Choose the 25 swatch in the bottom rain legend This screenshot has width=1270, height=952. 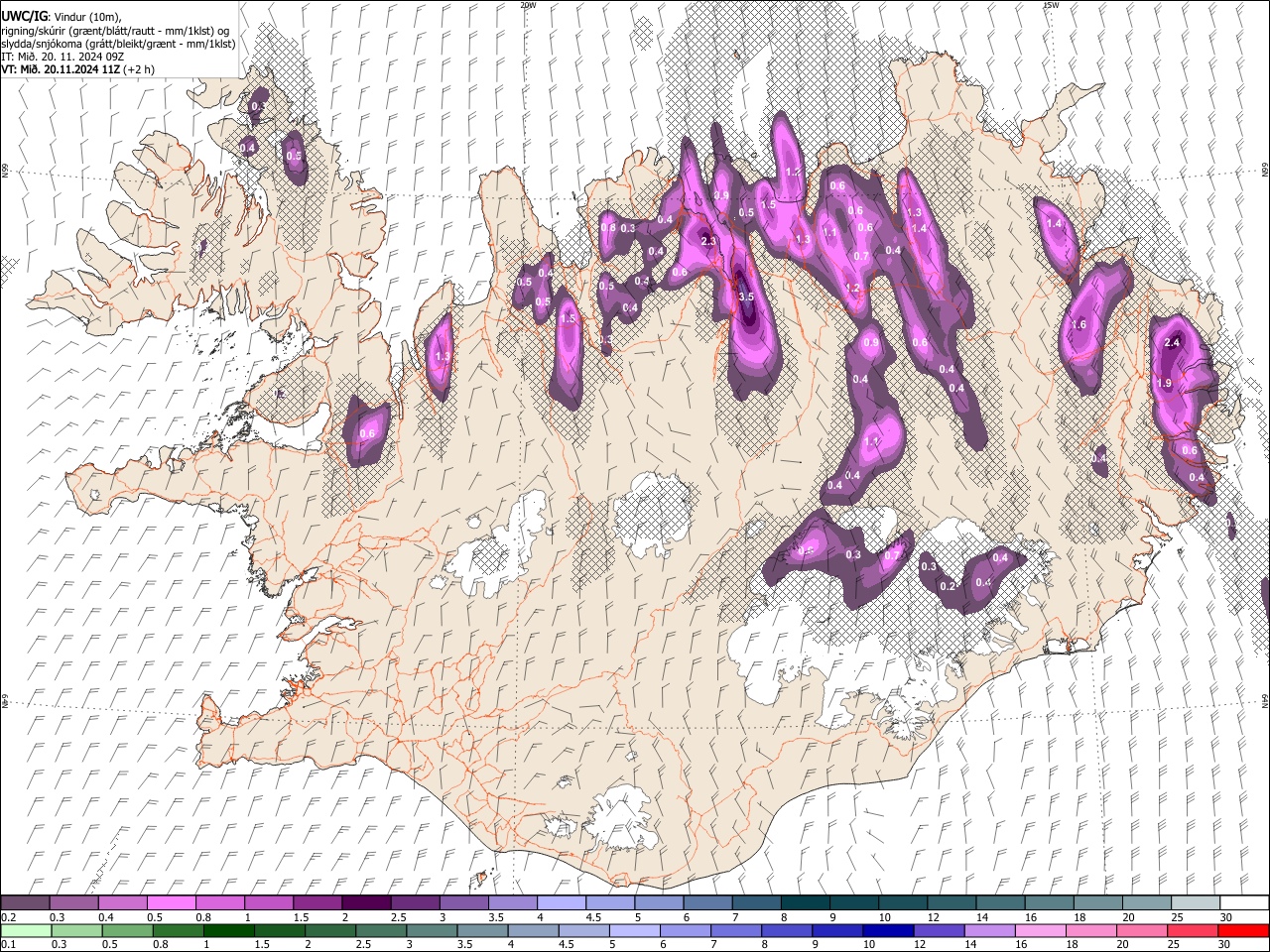(x=1191, y=930)
